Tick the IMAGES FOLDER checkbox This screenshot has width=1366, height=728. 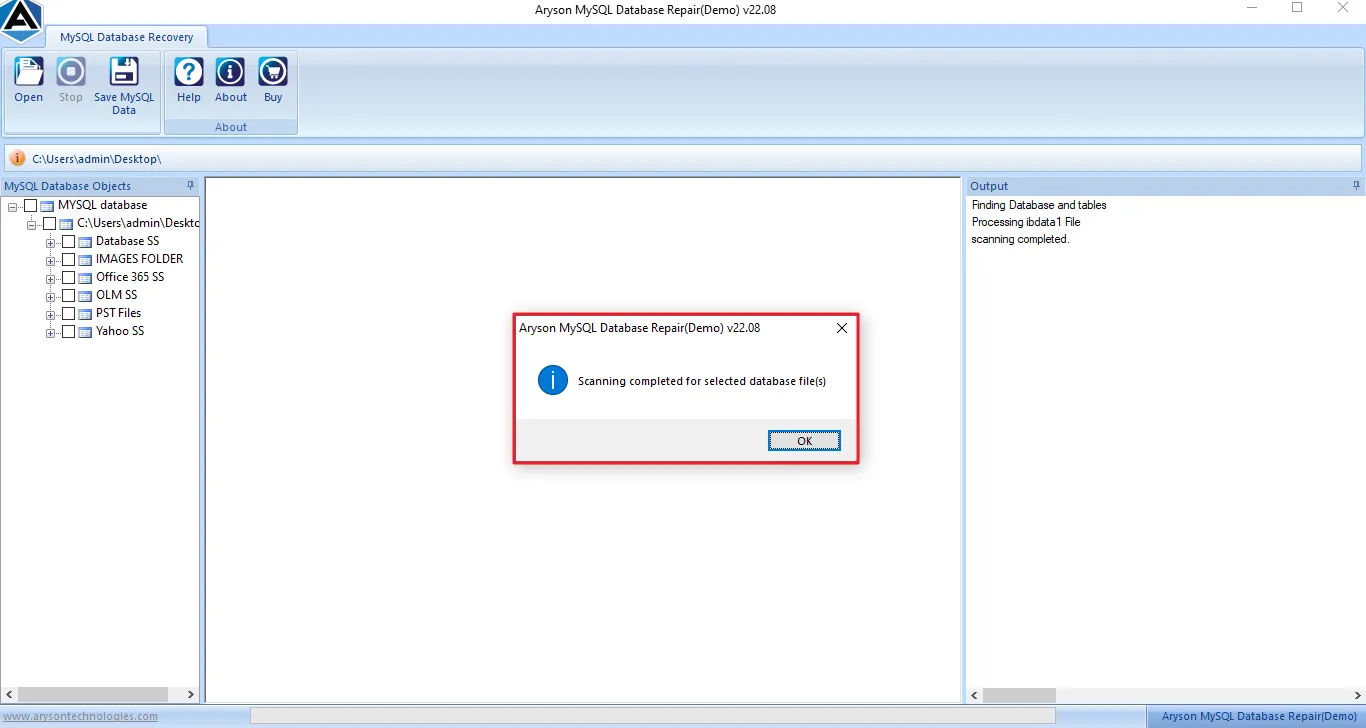(68, 259)
